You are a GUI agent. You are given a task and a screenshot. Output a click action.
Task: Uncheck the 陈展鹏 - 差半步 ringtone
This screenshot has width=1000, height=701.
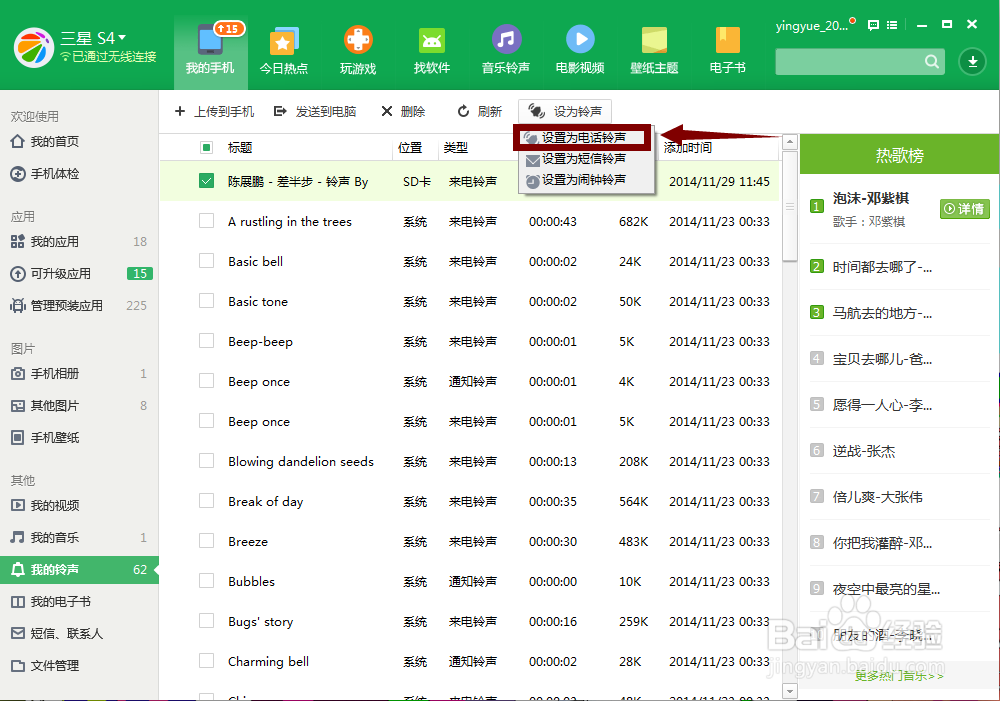206,181
